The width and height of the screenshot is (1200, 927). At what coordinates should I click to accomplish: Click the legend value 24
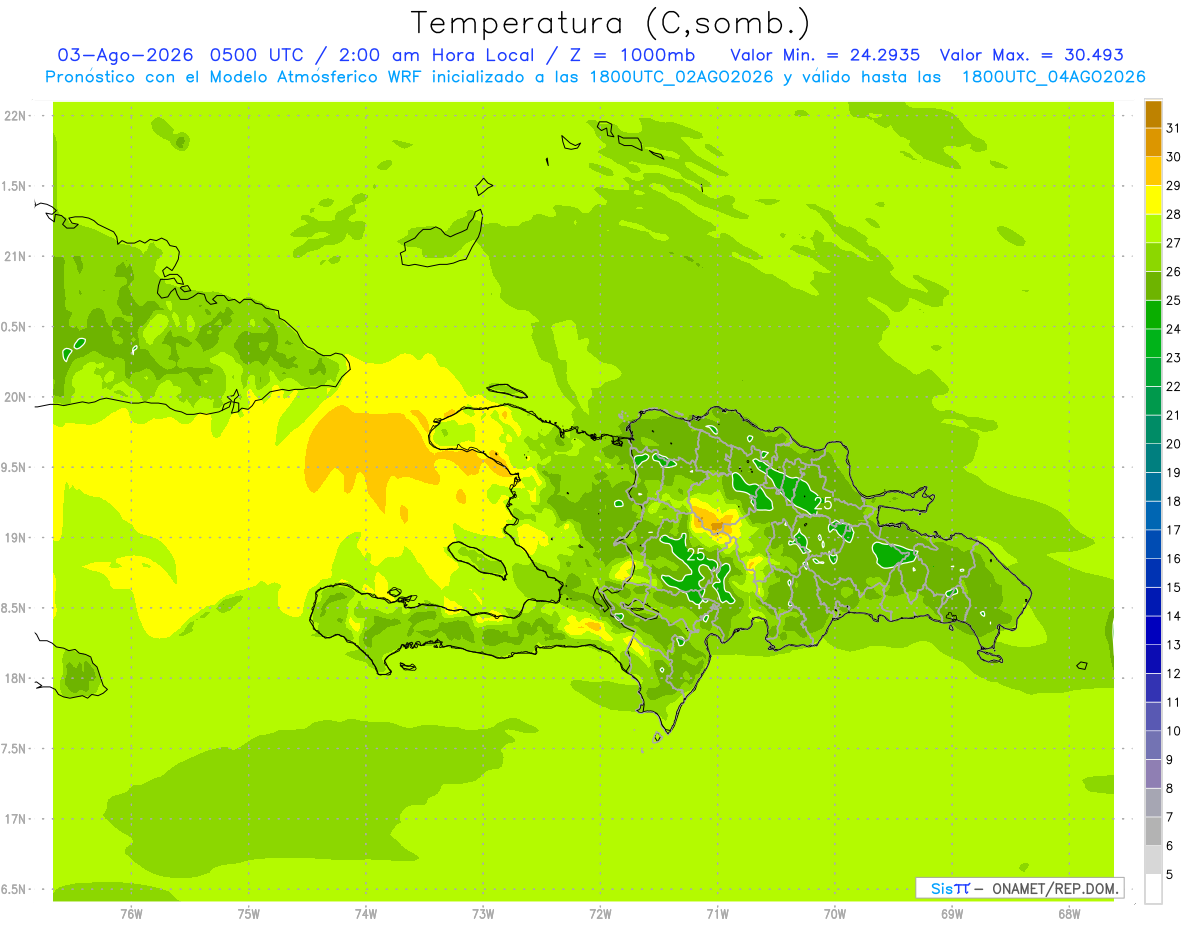click(x=1174, y=329)
